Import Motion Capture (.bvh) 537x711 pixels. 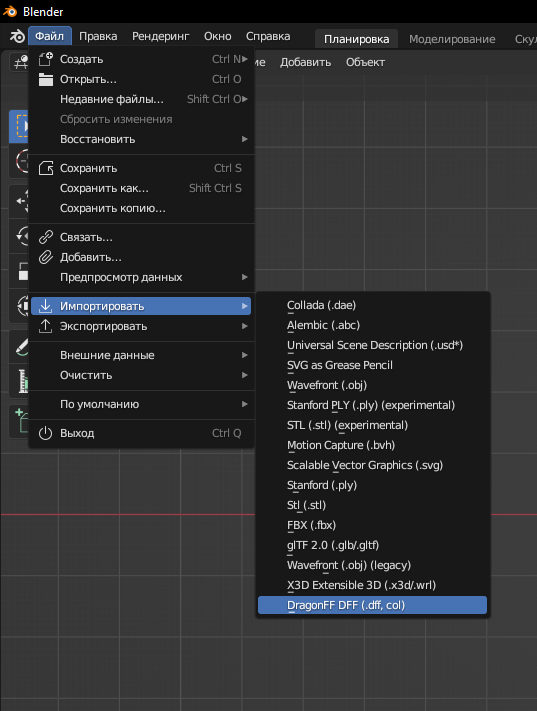[372, 445]
